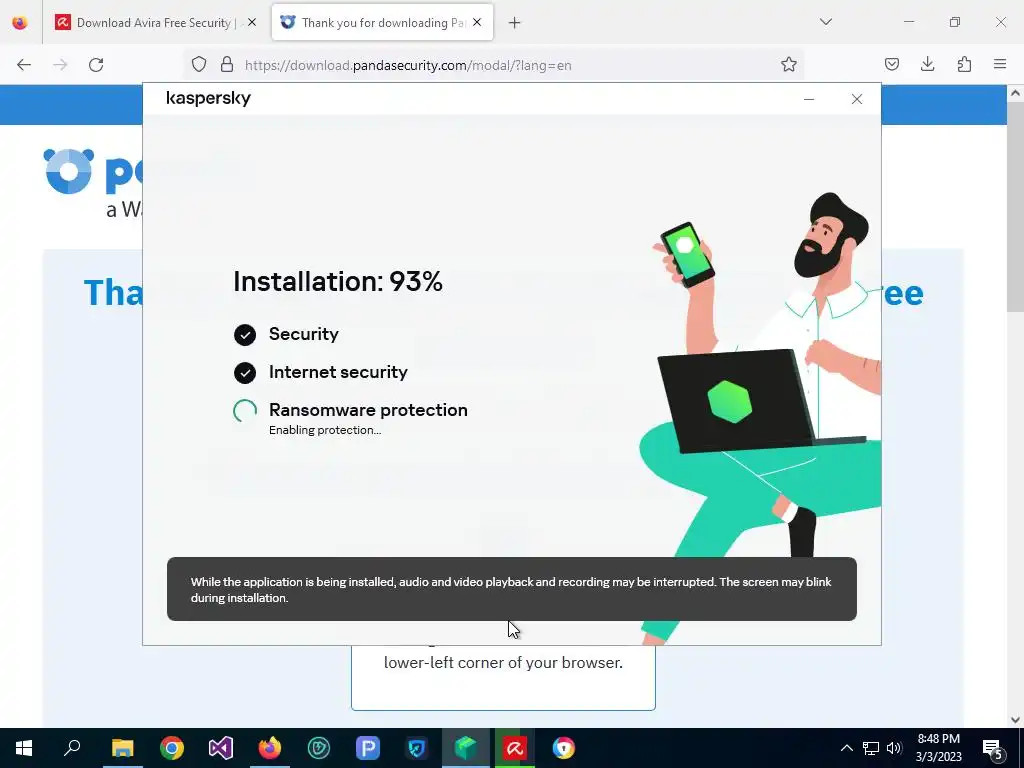Switch to the Download Avira Free Security tab
1024x768 pixels.
(x=157, y=23)
